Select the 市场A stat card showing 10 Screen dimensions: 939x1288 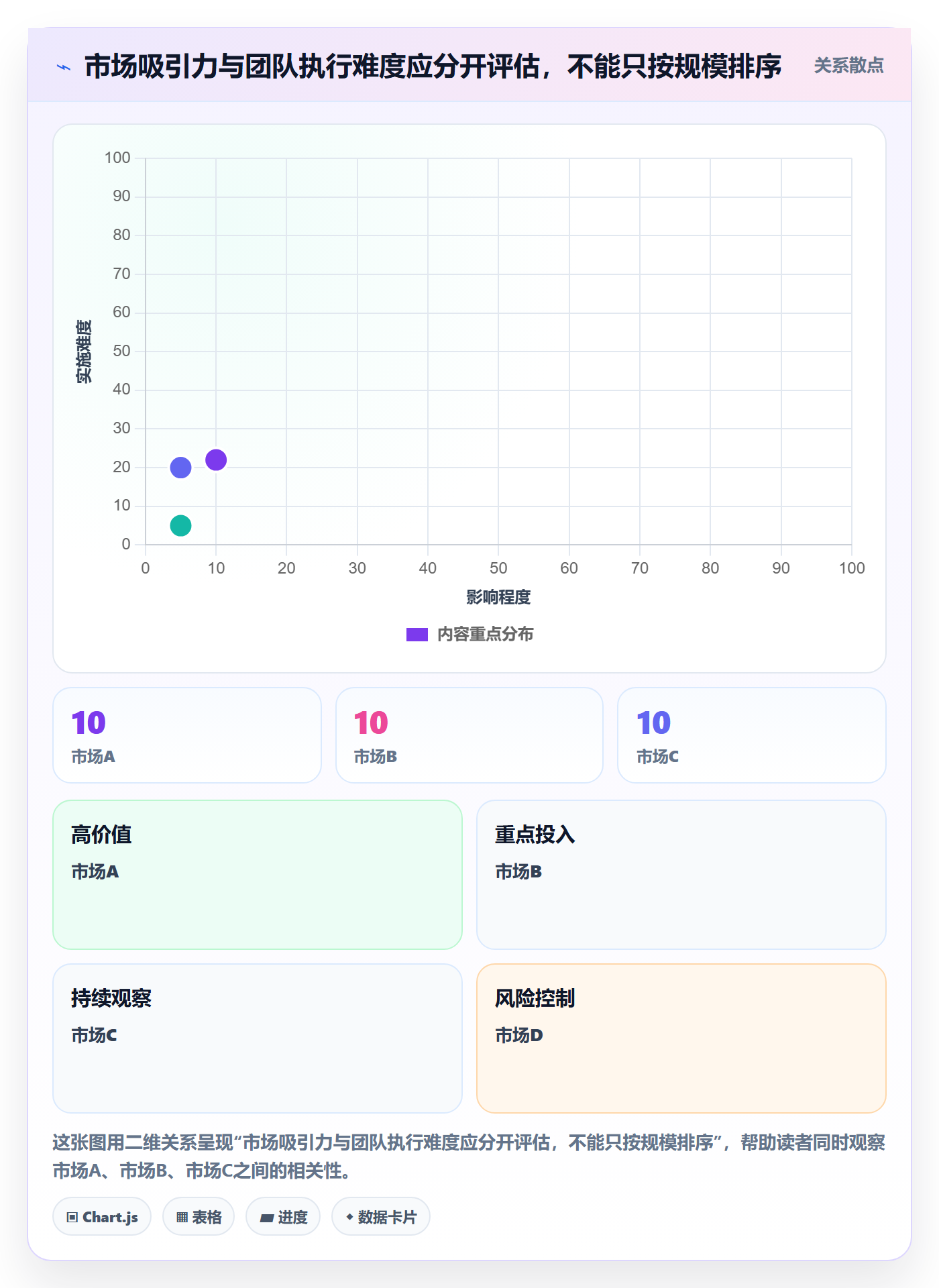[x=187, y=735]
